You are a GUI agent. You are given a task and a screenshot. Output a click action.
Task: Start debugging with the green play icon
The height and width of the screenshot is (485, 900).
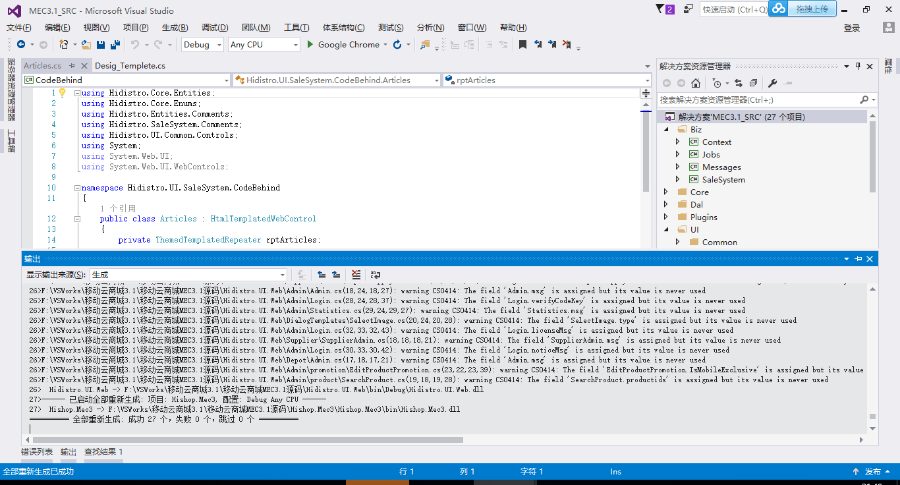310,44
